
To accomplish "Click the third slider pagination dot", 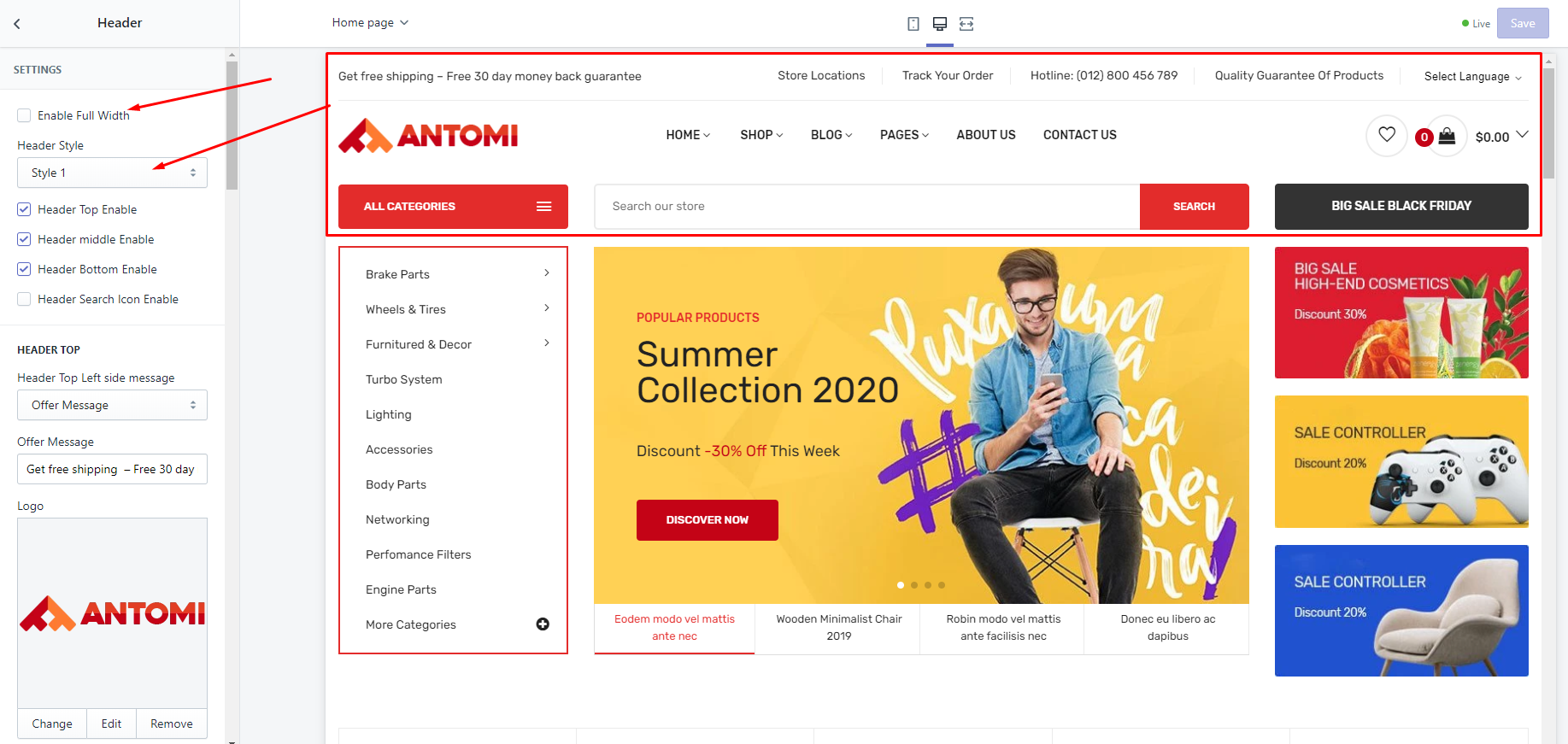I will click(x=928, y=585).
